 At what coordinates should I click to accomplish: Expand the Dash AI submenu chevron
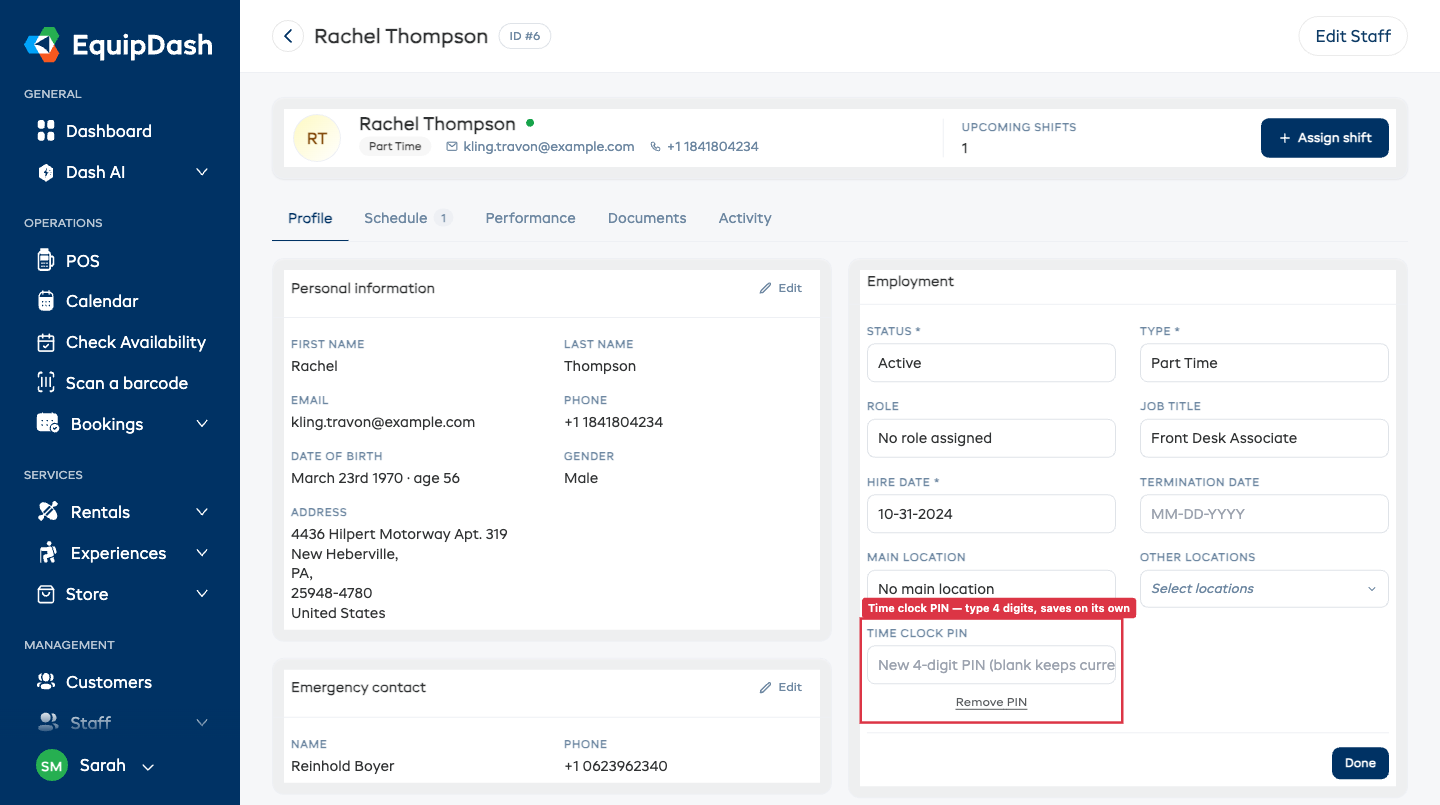click(x=202, y=172)
